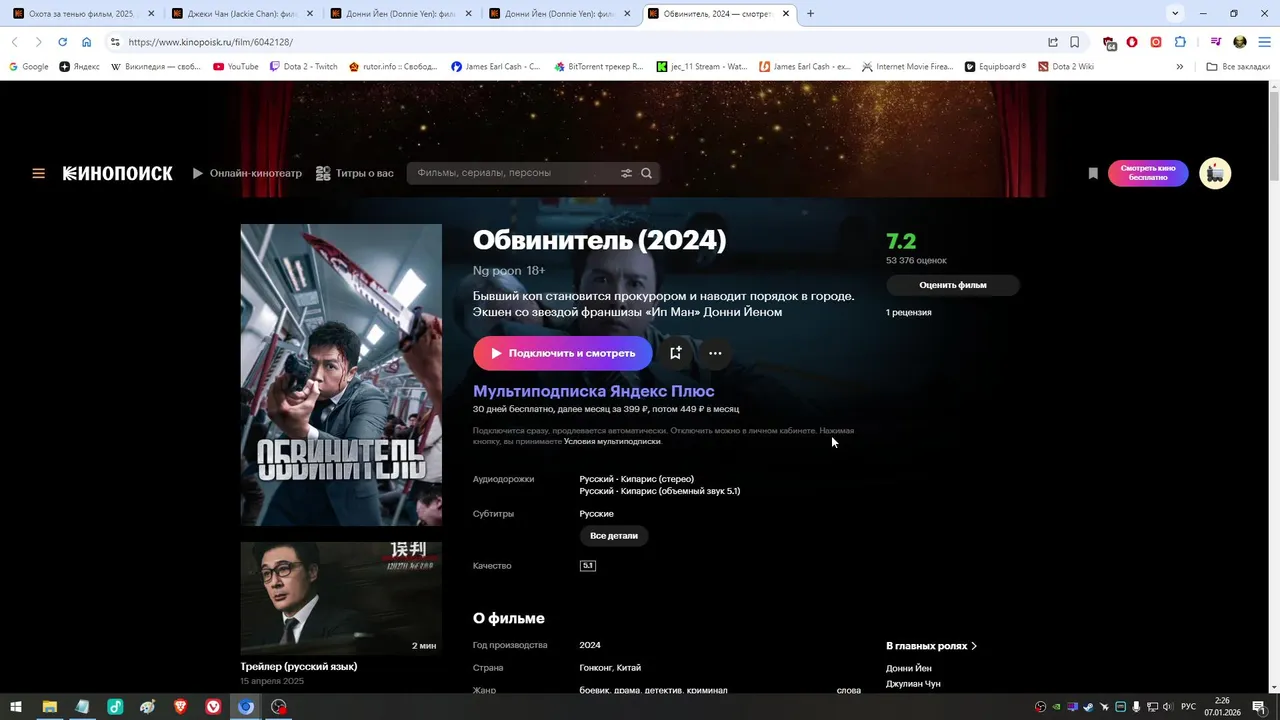Add film to watchlist with bookmark-plus icon
The image size is (1280, 720).
(675, 353)
